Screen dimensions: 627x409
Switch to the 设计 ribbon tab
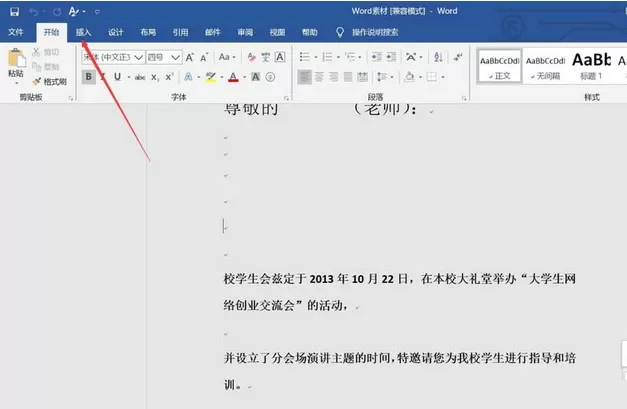[x=116, y=32]
